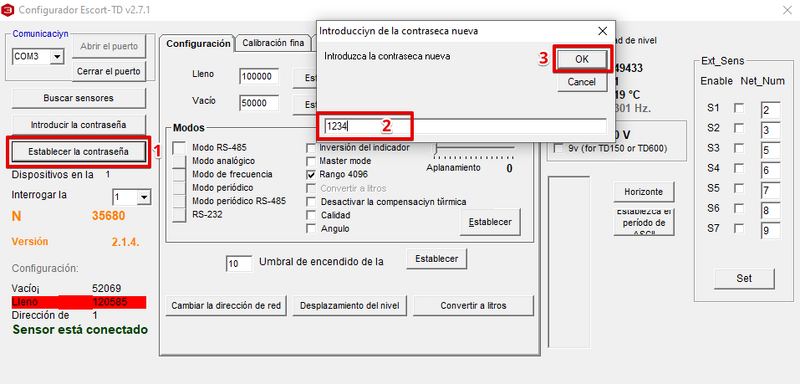Toggle Master mode checkbox
Screen dimensions: 800x384
tap(311, 161)
